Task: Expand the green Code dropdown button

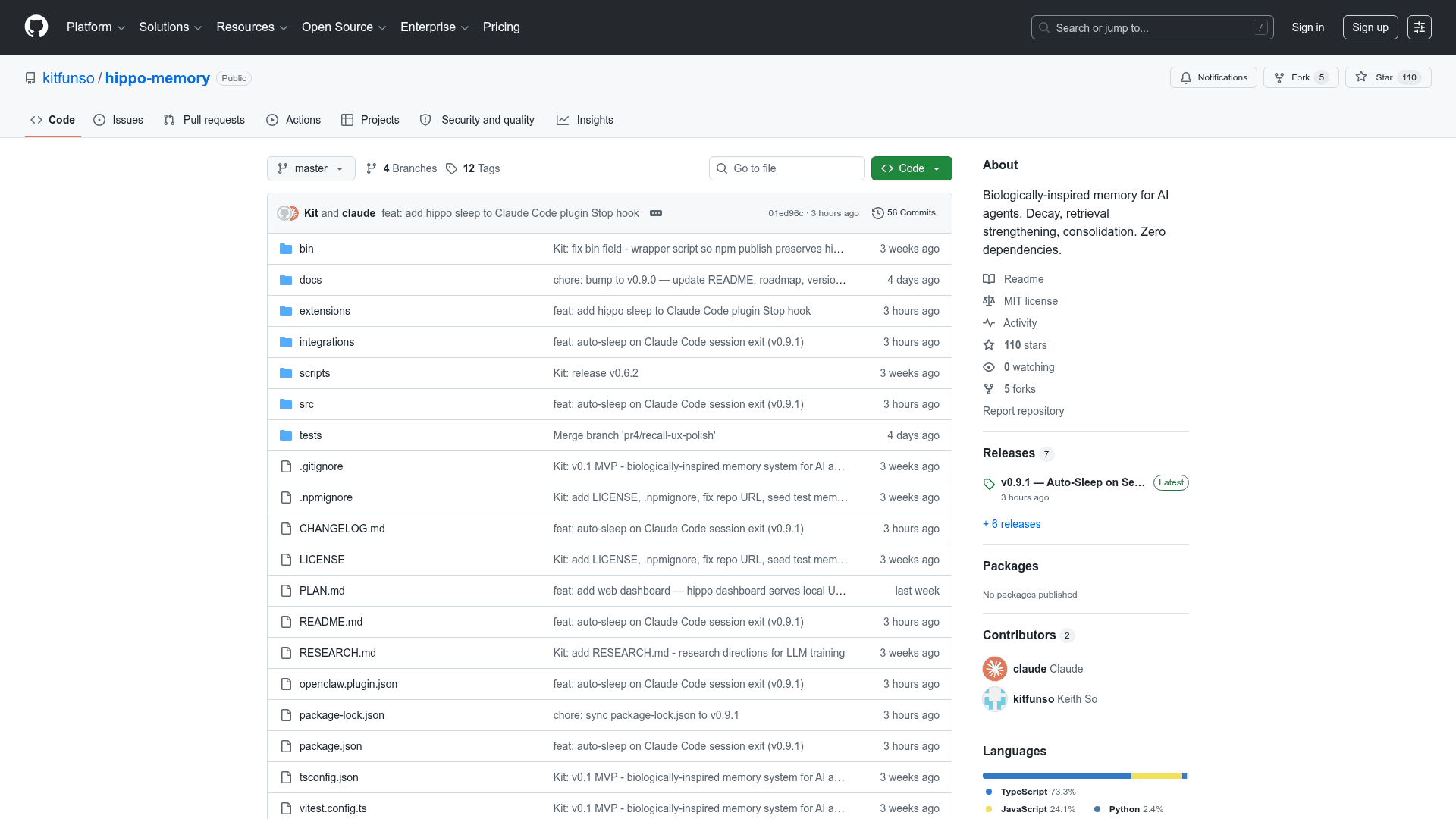Action: tap(911, 168)
